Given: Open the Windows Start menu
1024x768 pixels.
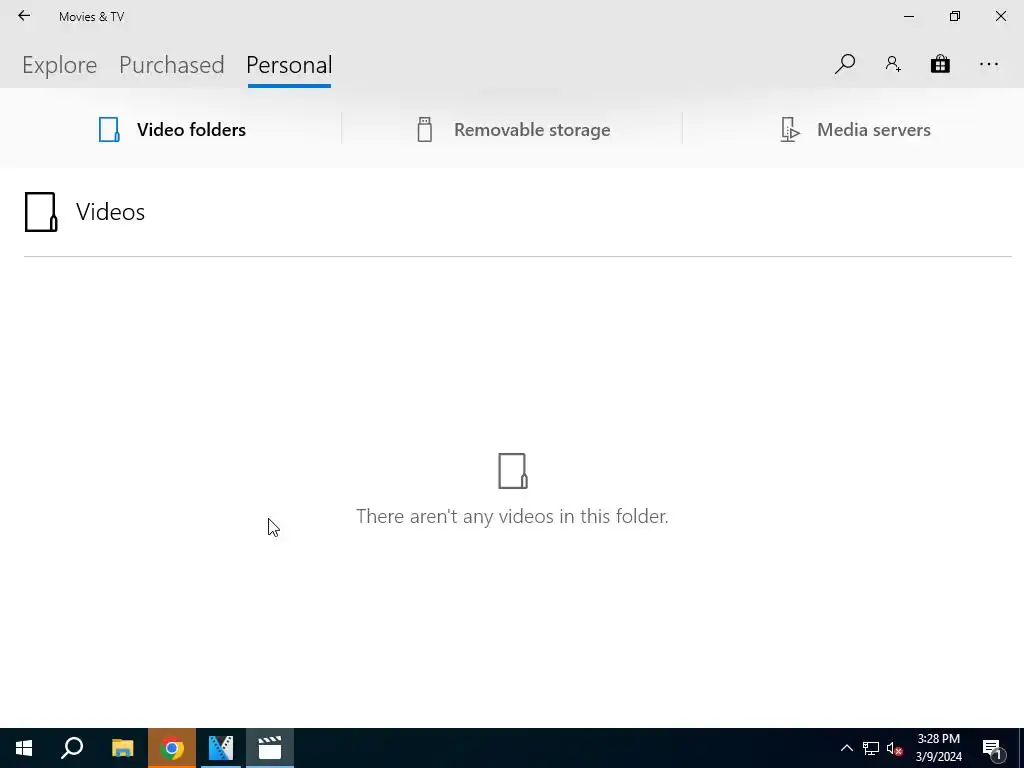Looking at the screenshot, I should (x=24, y=748).
